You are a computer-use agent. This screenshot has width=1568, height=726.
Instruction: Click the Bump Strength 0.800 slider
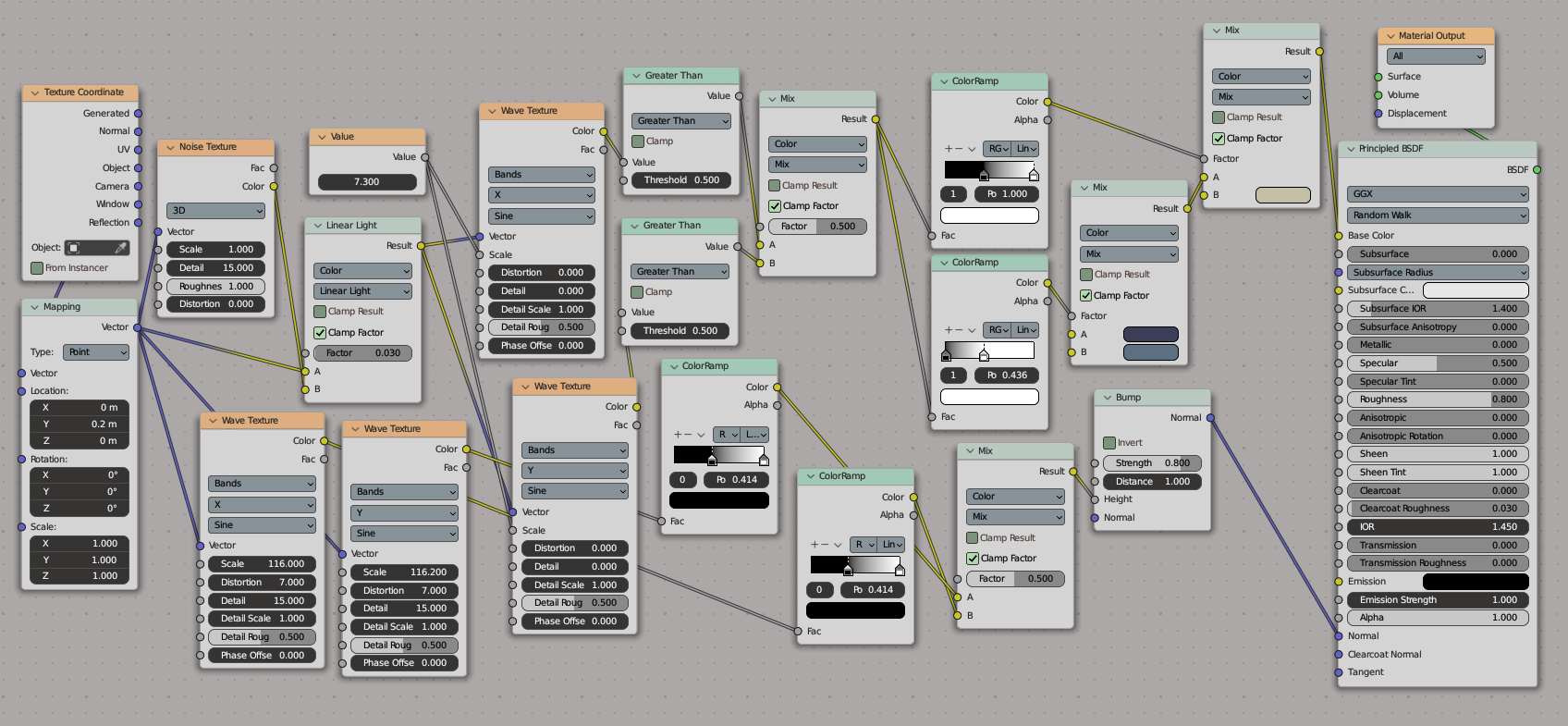1152,463
